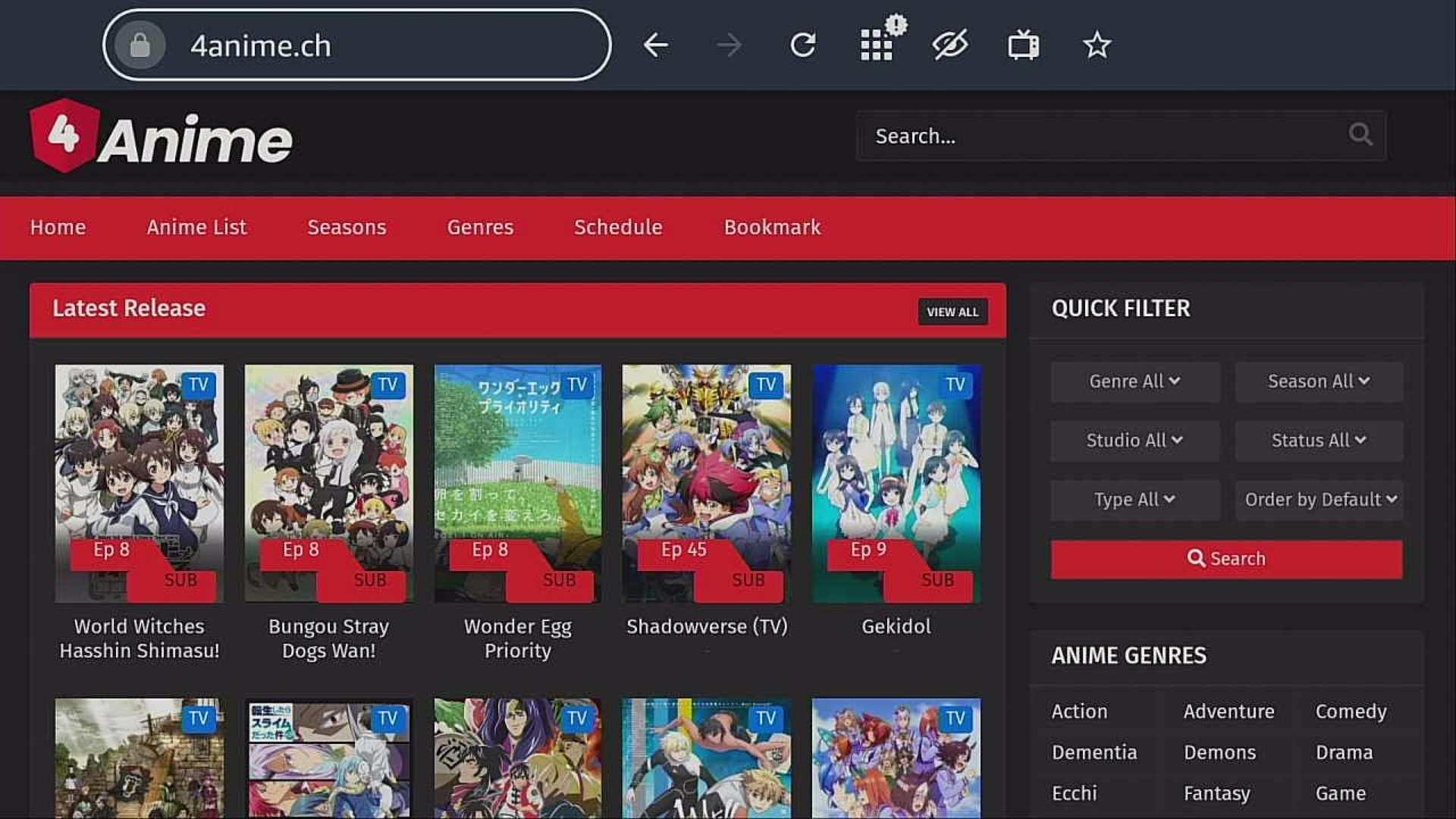1456x819 pixels.
Task: Click TV badge on Wonder Egg Priority poster
Action: pos(577,384)
